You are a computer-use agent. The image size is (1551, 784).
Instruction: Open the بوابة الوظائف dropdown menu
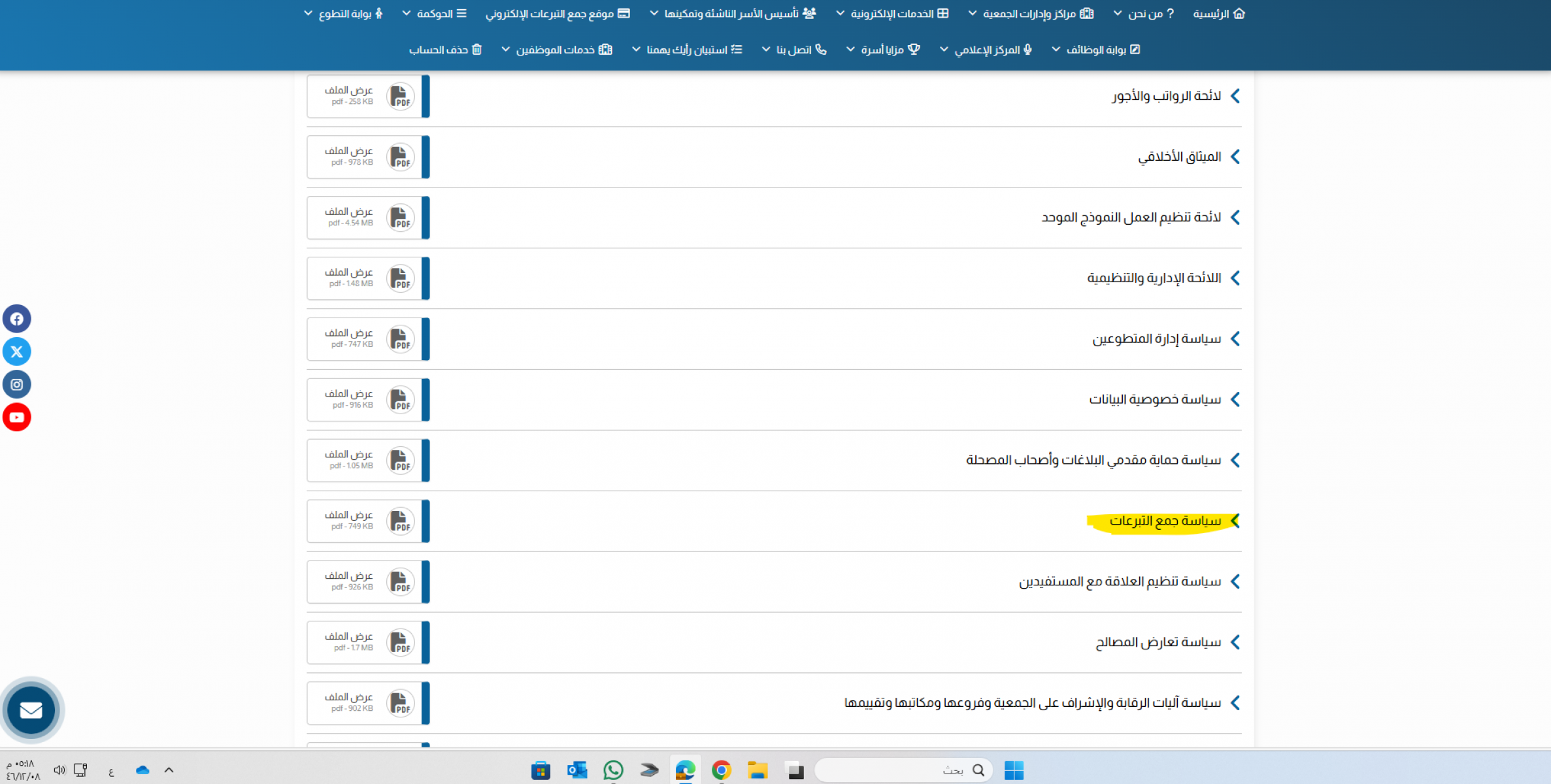coord(1096,50)
